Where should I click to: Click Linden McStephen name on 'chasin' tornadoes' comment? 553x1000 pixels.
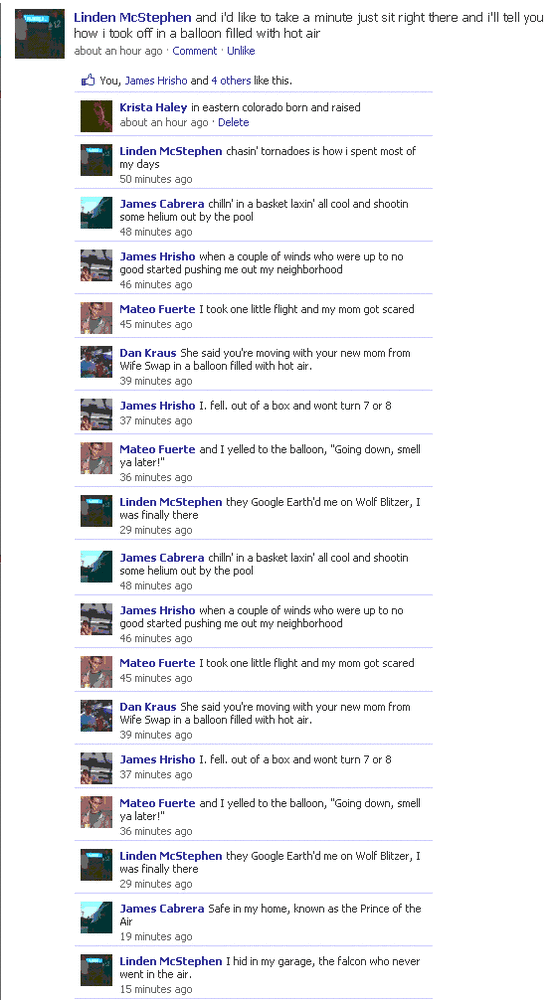tap(171, 151)
